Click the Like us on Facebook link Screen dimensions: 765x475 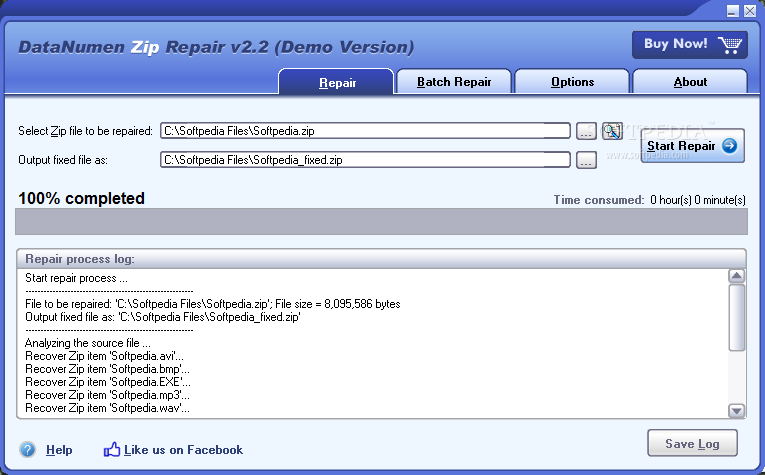(x=183, y=450)
